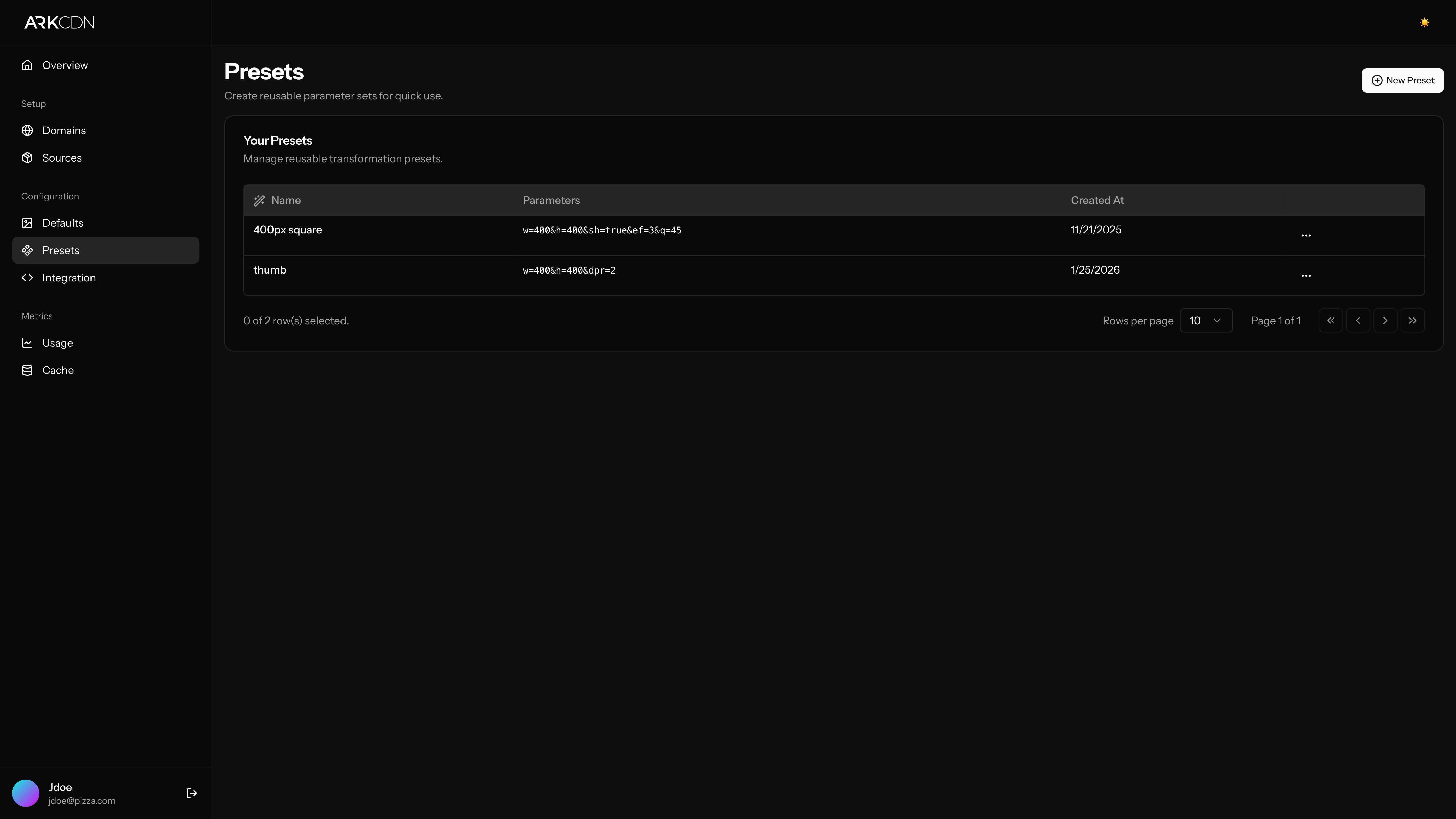The height and width of the screenshot is (819, 1456).
Task: Click the Usage chart icon
Action: [27, 343]
